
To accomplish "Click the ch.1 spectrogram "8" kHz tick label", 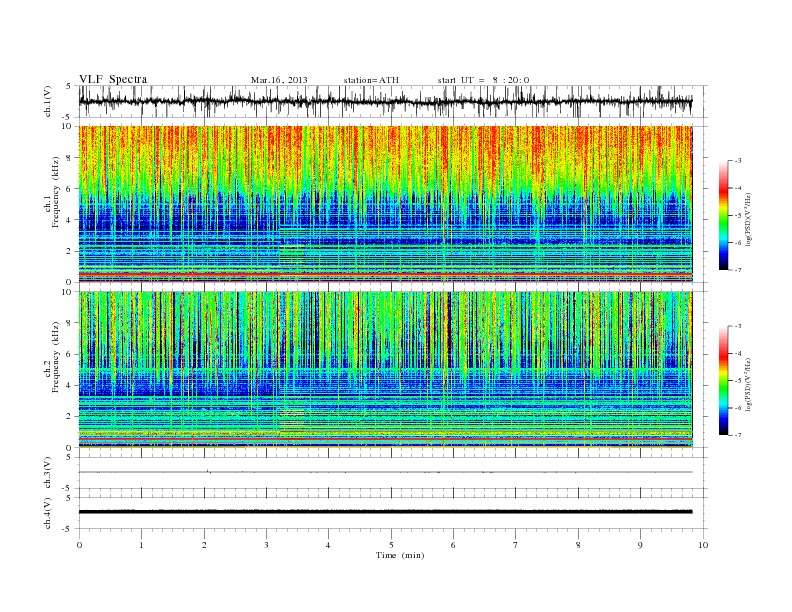I will click(x=70, y=158).
